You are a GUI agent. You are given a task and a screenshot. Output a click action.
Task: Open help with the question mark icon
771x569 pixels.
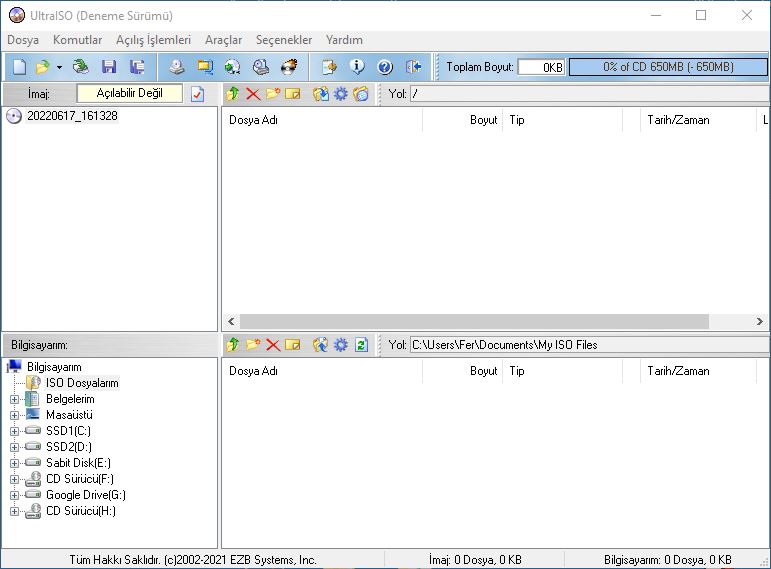coord(385,67)
